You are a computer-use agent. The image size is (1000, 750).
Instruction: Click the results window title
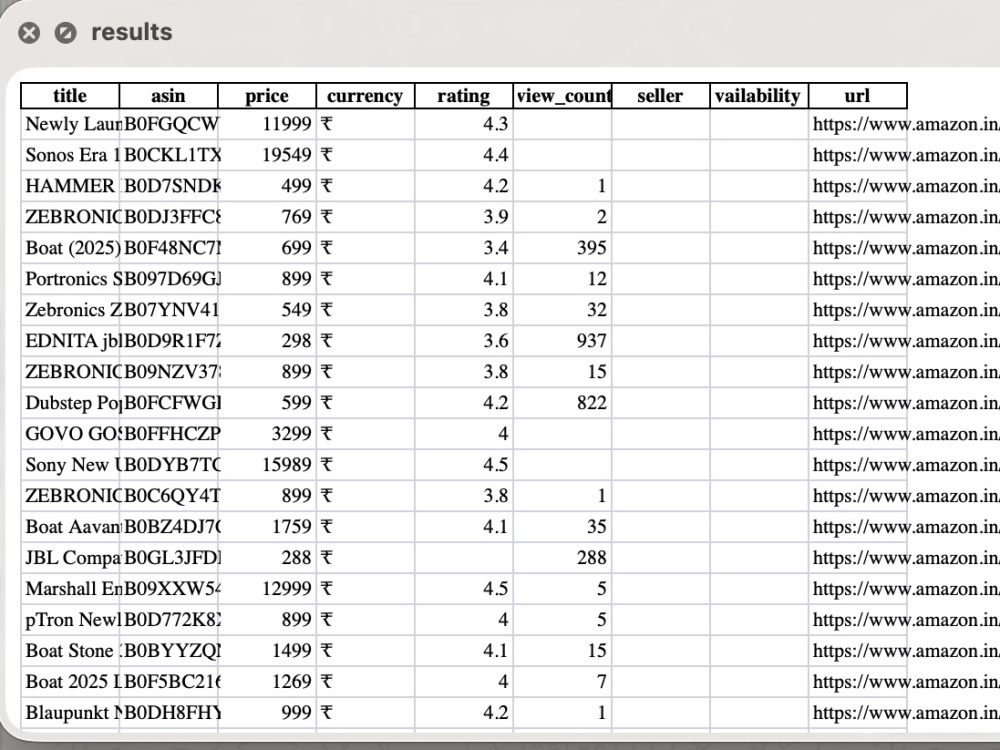pyautogui.click(x=131, y=32)
